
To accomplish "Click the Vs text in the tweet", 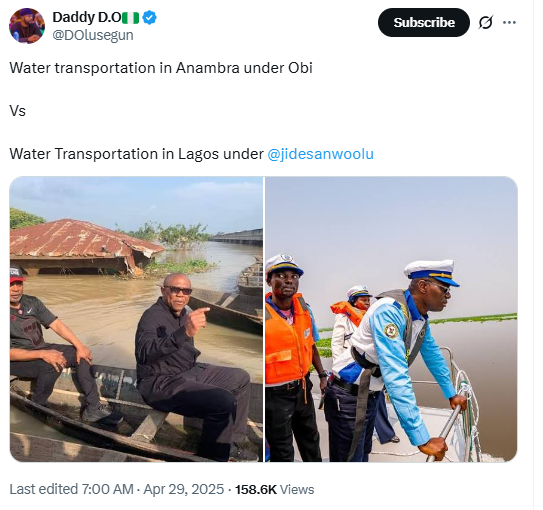I will [17, 111].
